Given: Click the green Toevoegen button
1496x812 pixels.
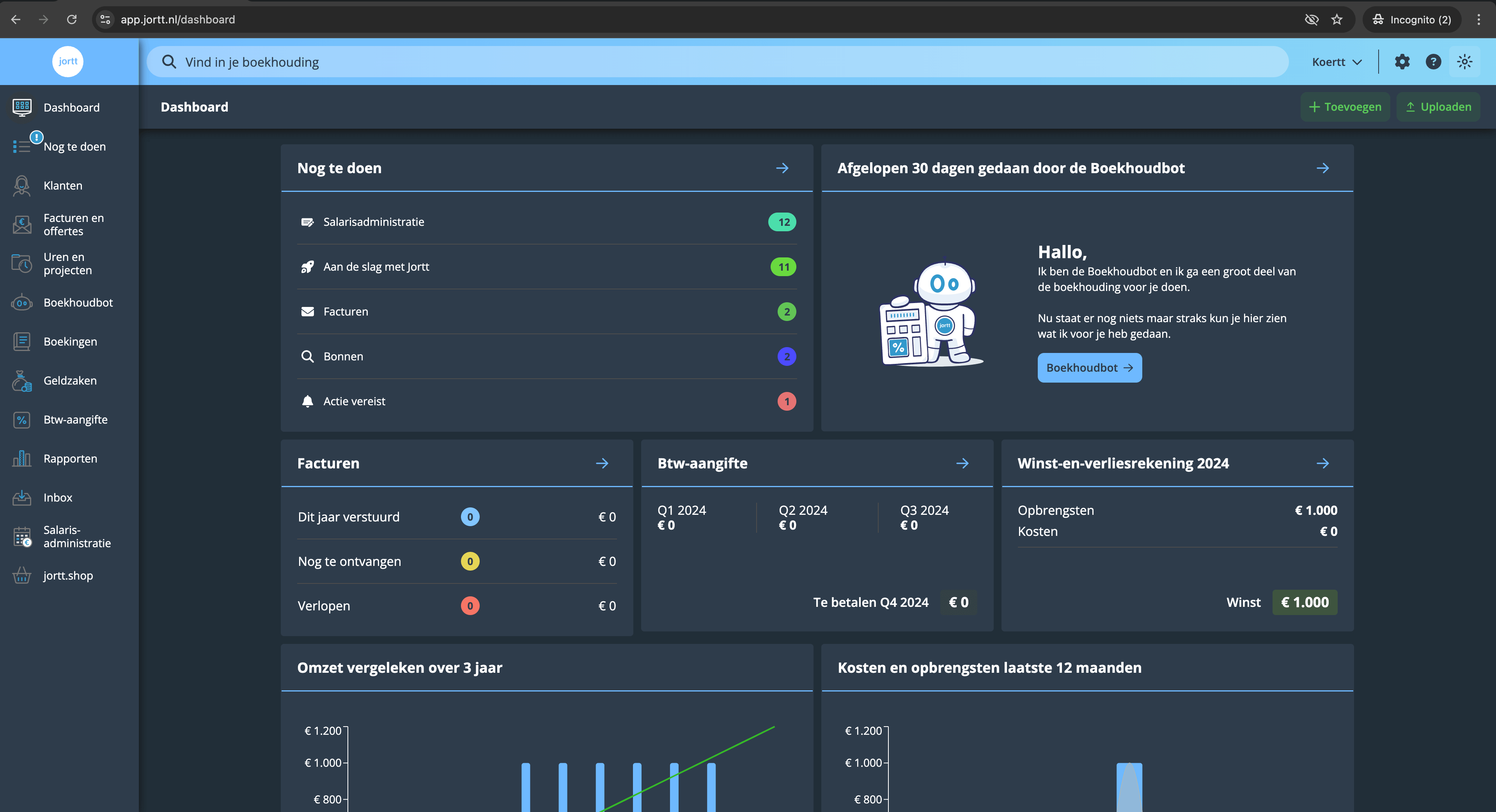Looking at the screenshot, I should (x=1345, y=107).
